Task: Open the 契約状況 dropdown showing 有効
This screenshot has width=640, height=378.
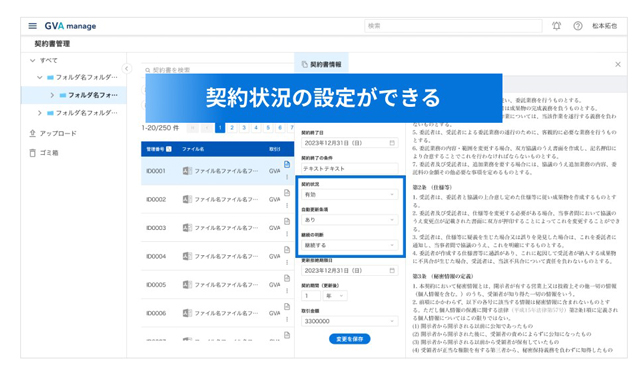Action: 349,194
